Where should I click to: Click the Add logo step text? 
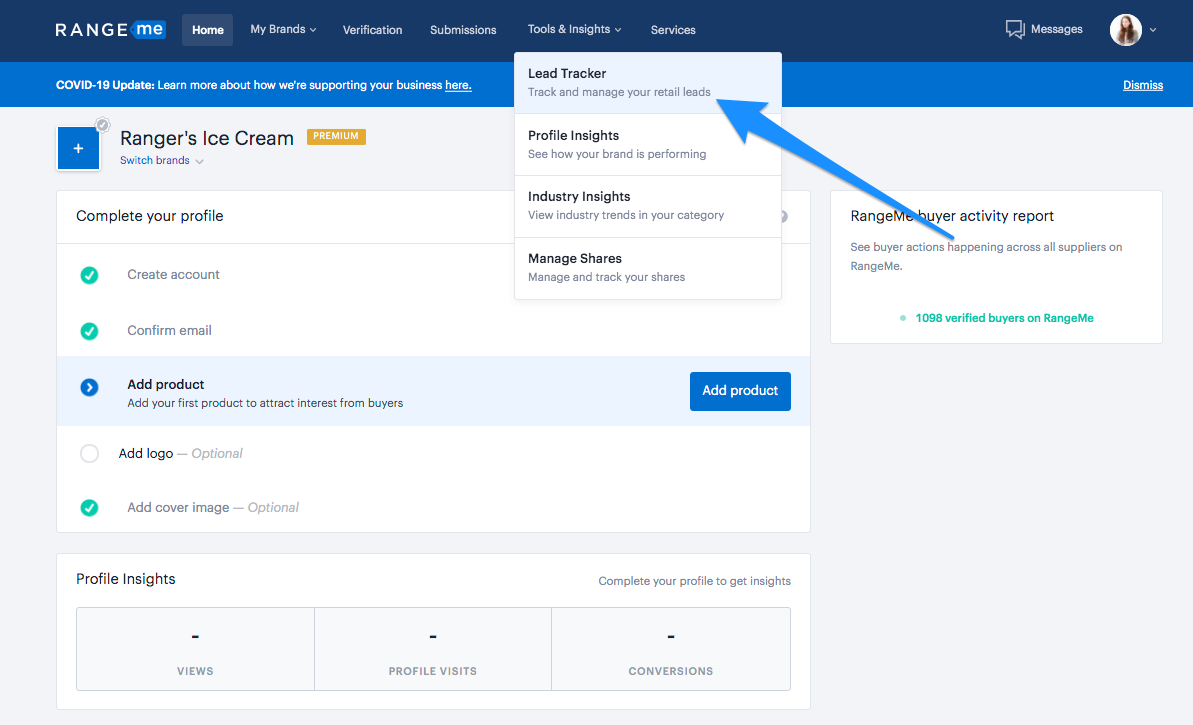pos(181,453)
